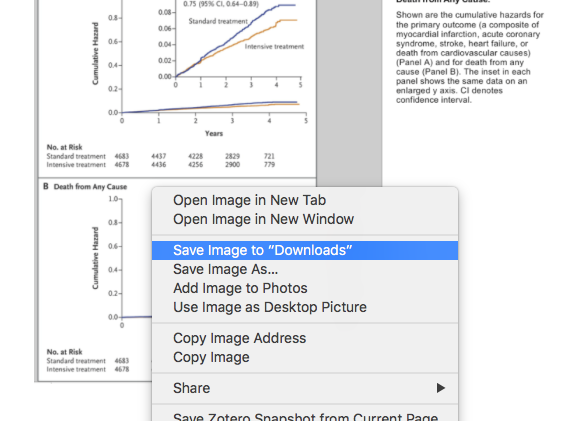565x421 pixels.
Task: Click the value 4437 in risk table
Action: pyautogui.click(x=159, y=156)
